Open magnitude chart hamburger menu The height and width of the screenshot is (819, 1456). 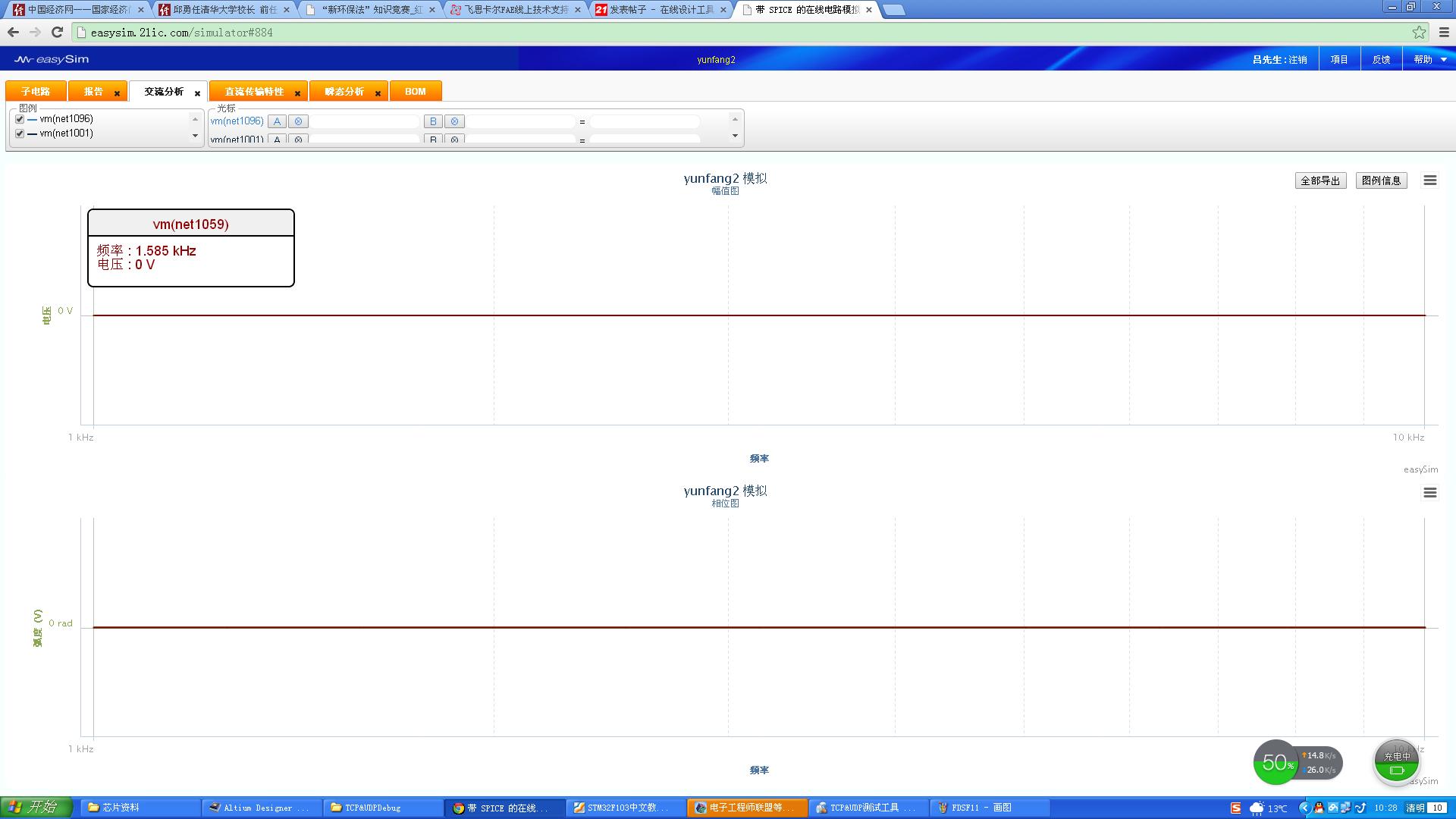[1430, 180]
